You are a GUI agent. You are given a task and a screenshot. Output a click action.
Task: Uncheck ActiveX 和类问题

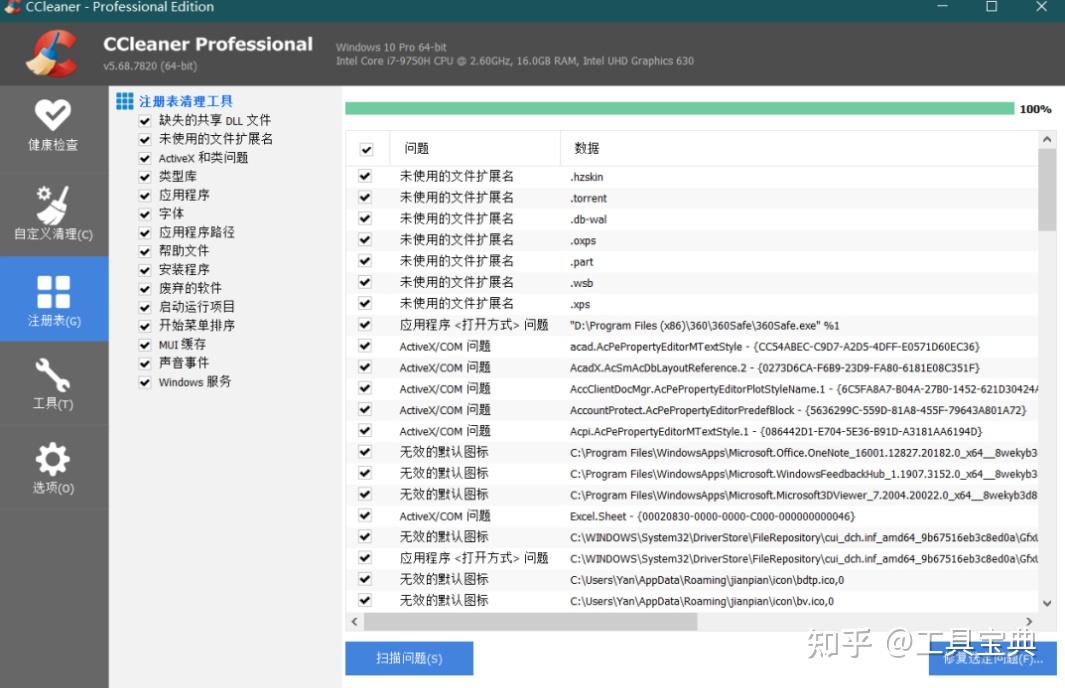pyautogui.click(x=146, y=157)
